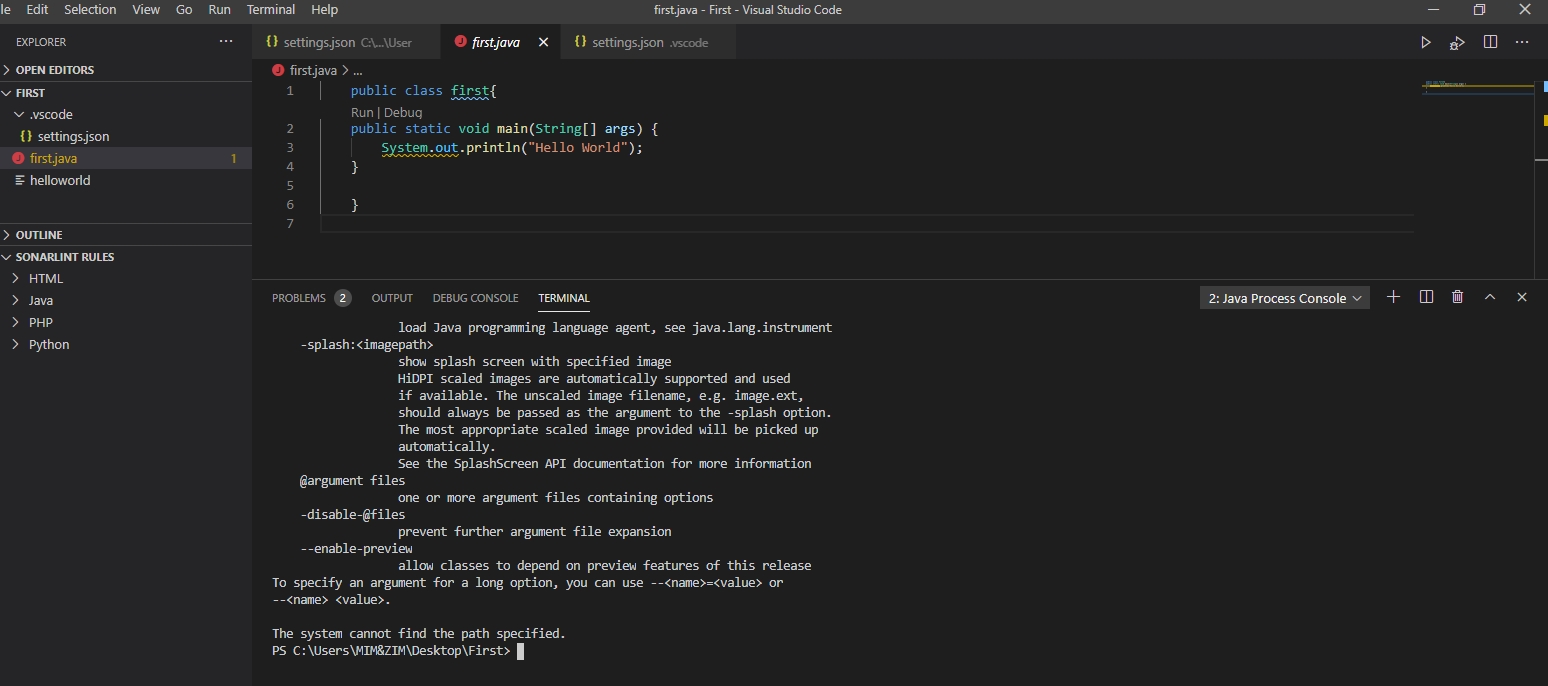The height and width of the screenshot is (686, 1548).
Task: Run the Java file with play icon
Action: pos(1426,42)
